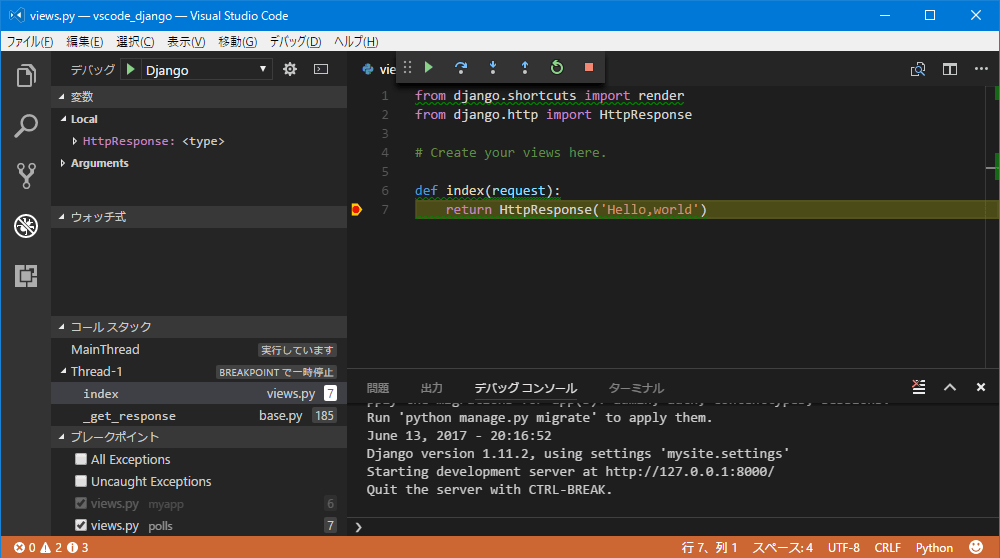Open the Extensions view icon
Screen dimensions: 1000x558
click(26, 275)
